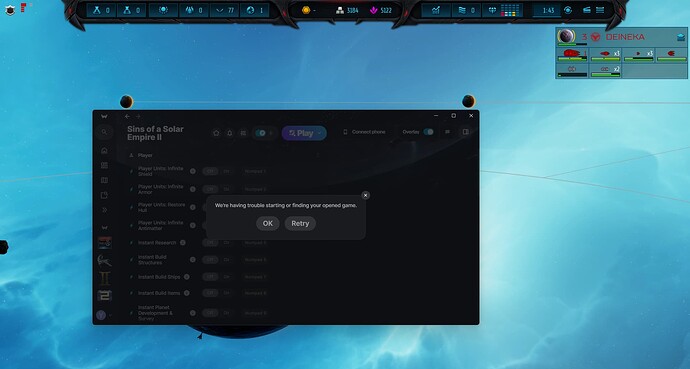Click the 1:43 game timer
Viewport: 690px width, 369px height.
[548, 10]
